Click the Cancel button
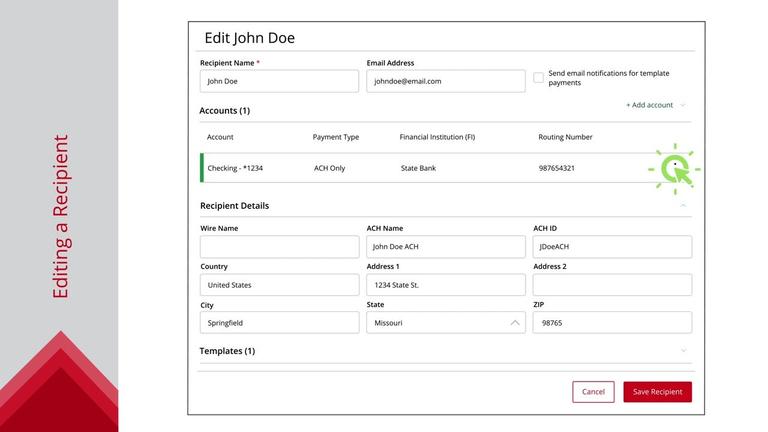 point(593,392)
